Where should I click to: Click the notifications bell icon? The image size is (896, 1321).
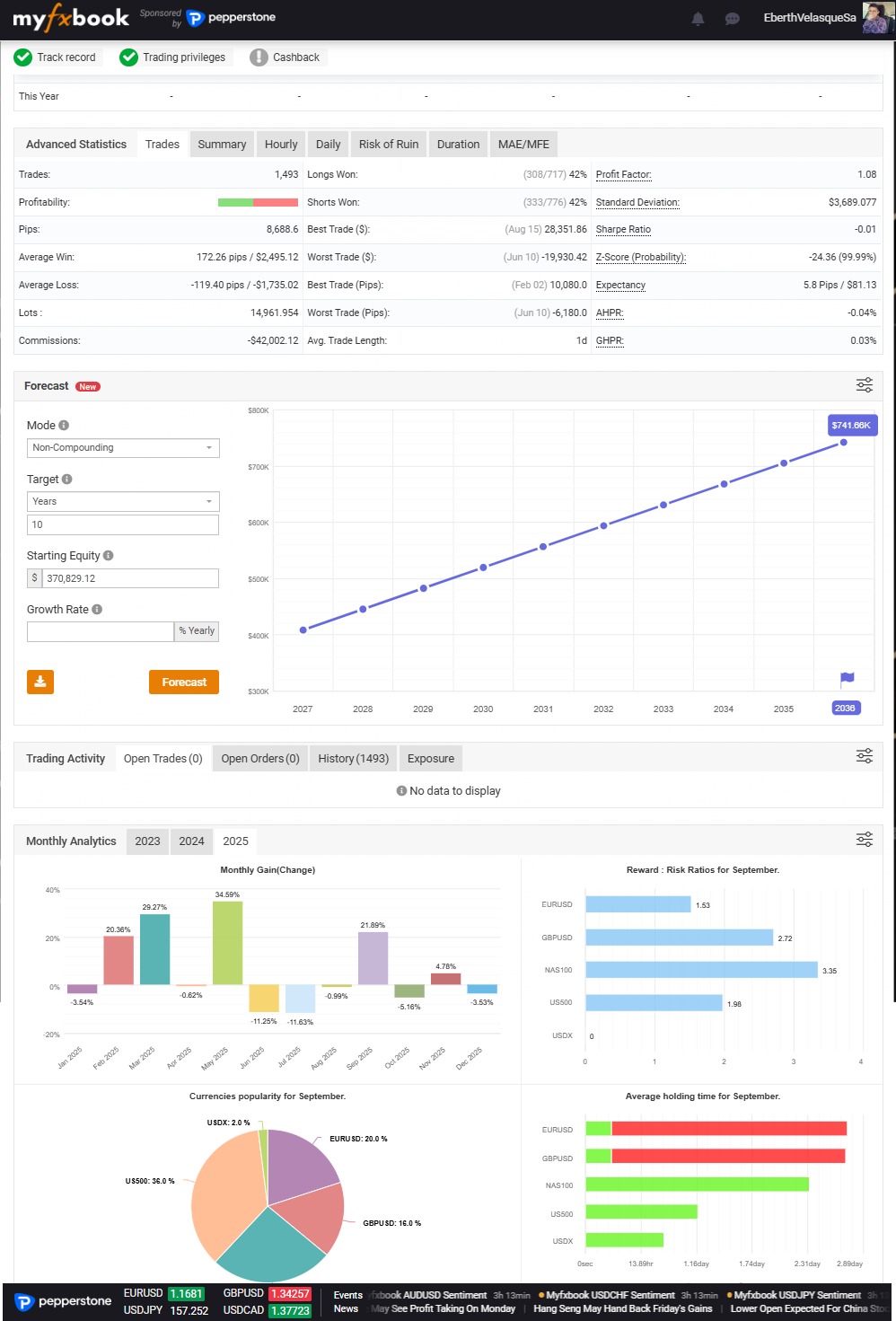click(x=698, y=19)
